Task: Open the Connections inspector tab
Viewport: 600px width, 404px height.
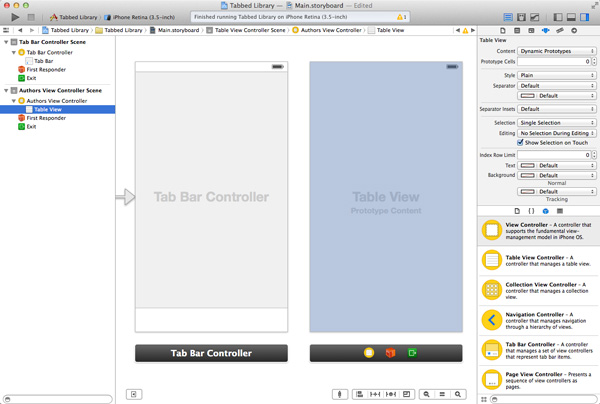Action: [x=574, y=31]
